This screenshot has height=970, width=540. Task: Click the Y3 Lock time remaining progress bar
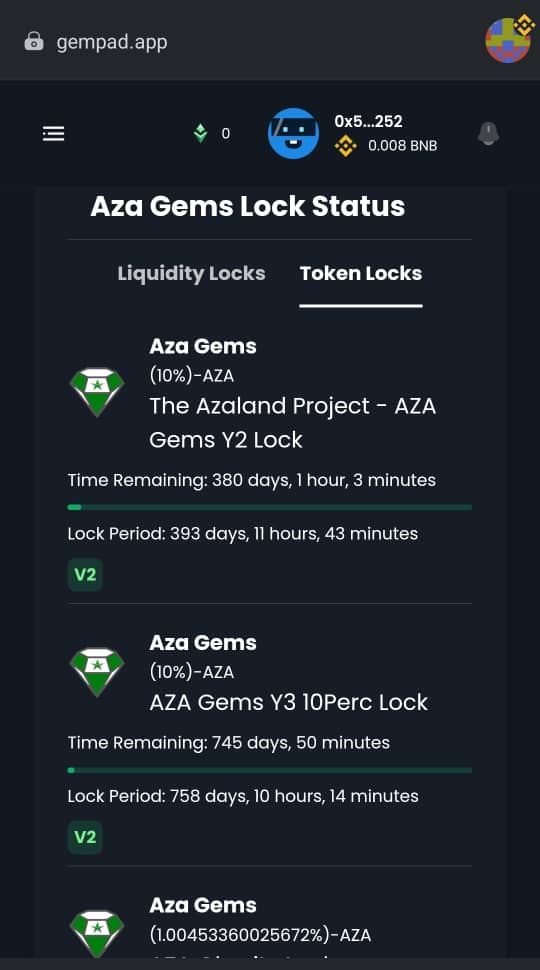point(270,770)
